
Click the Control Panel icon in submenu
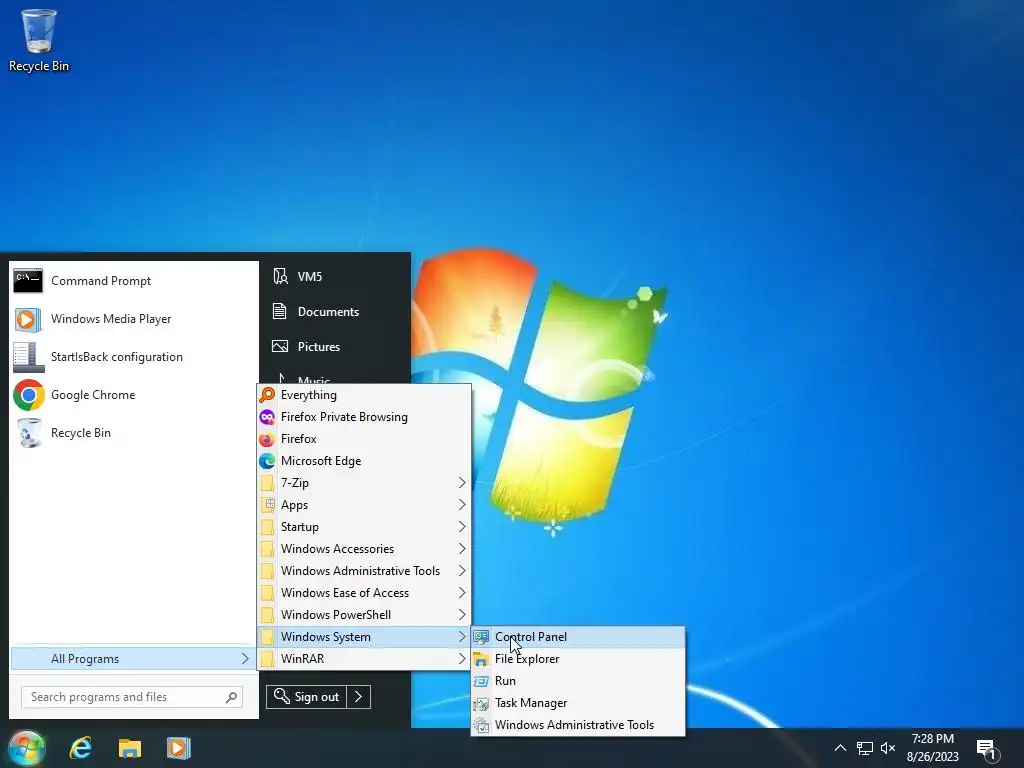481,637
